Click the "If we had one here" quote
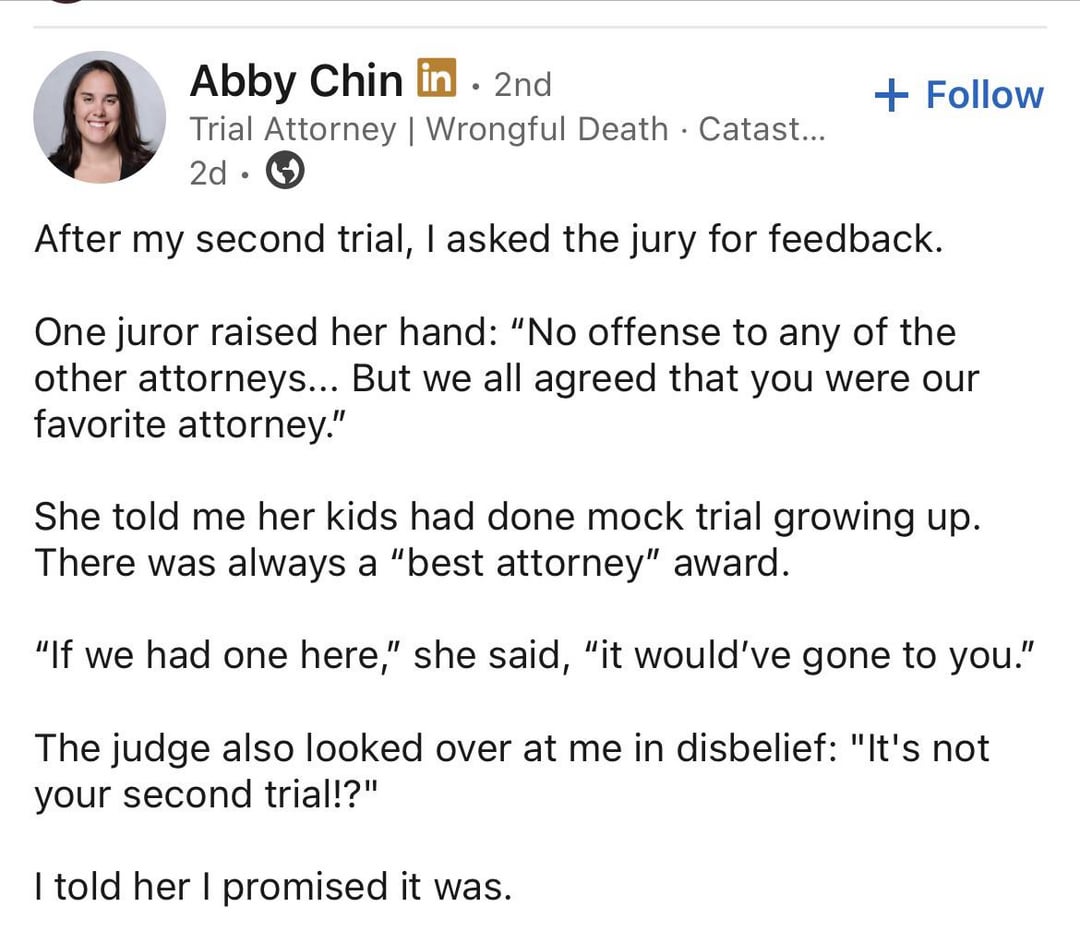This screenshot has height=931, width=1080. tap(533, 655)
